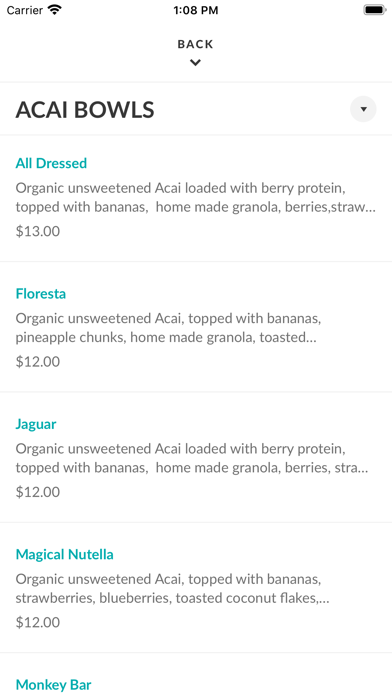Viewport: 392px width, 696px height.
Task: Click the Jaguar $12.00 price
Action: [38, 492]
